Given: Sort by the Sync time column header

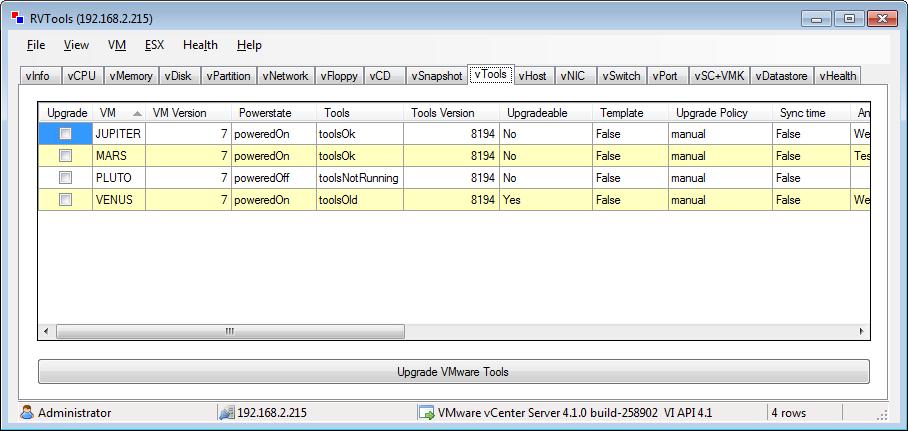Looking at the screenshot, I should 811,113.
